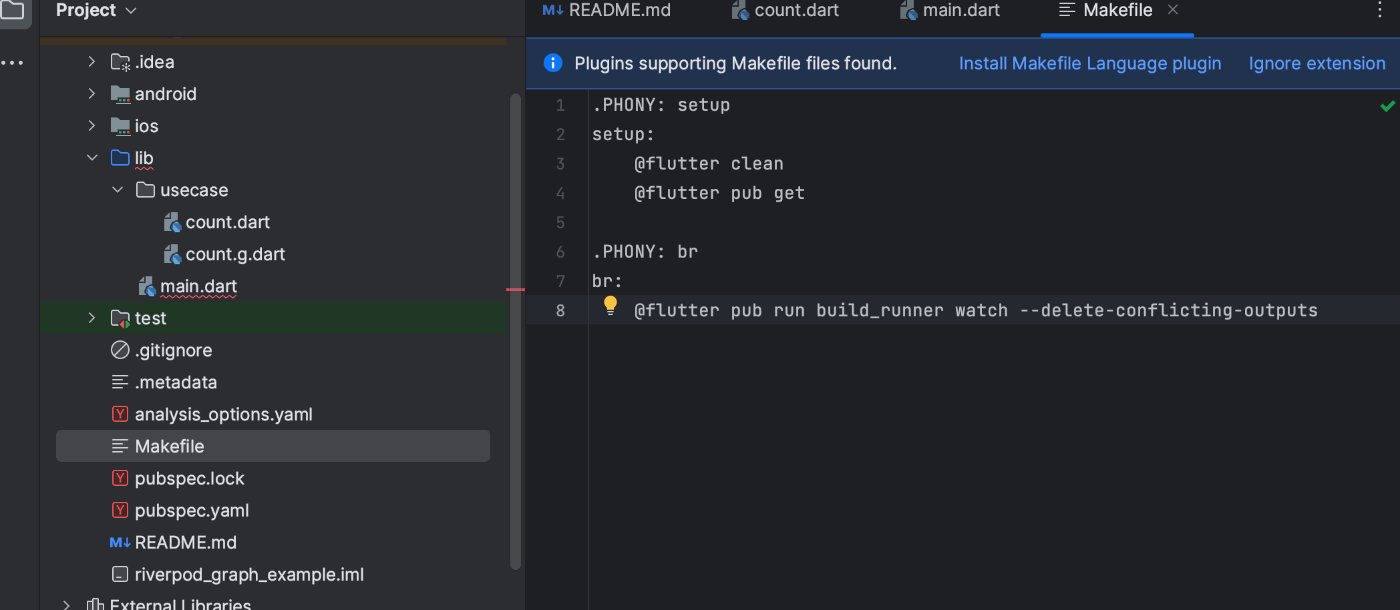Click the pubspec.yaml YAML icon

[120, 510]
